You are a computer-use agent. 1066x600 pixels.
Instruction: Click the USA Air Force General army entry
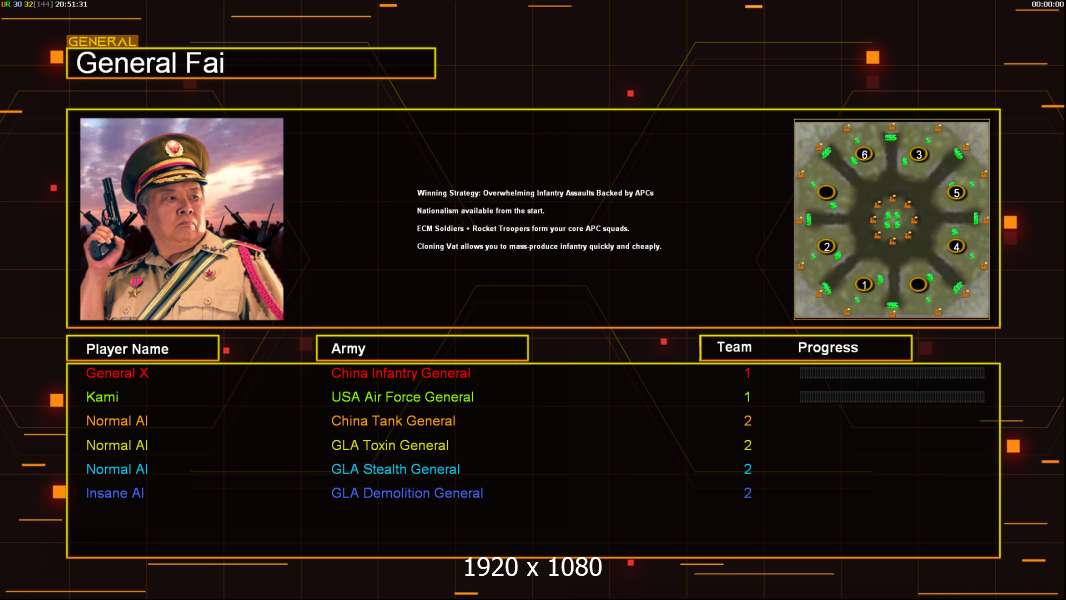(402, 397)
